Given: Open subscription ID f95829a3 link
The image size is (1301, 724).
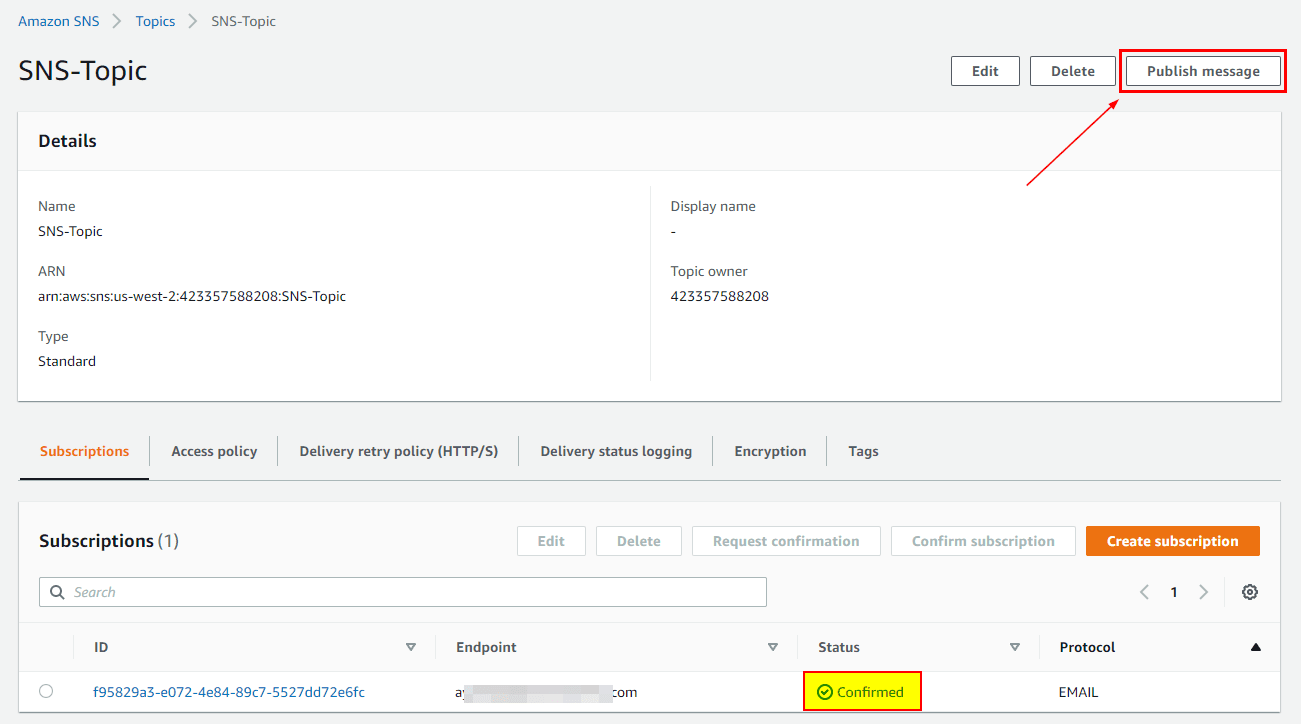Looking at the screenshot, I should coord(228,692).
